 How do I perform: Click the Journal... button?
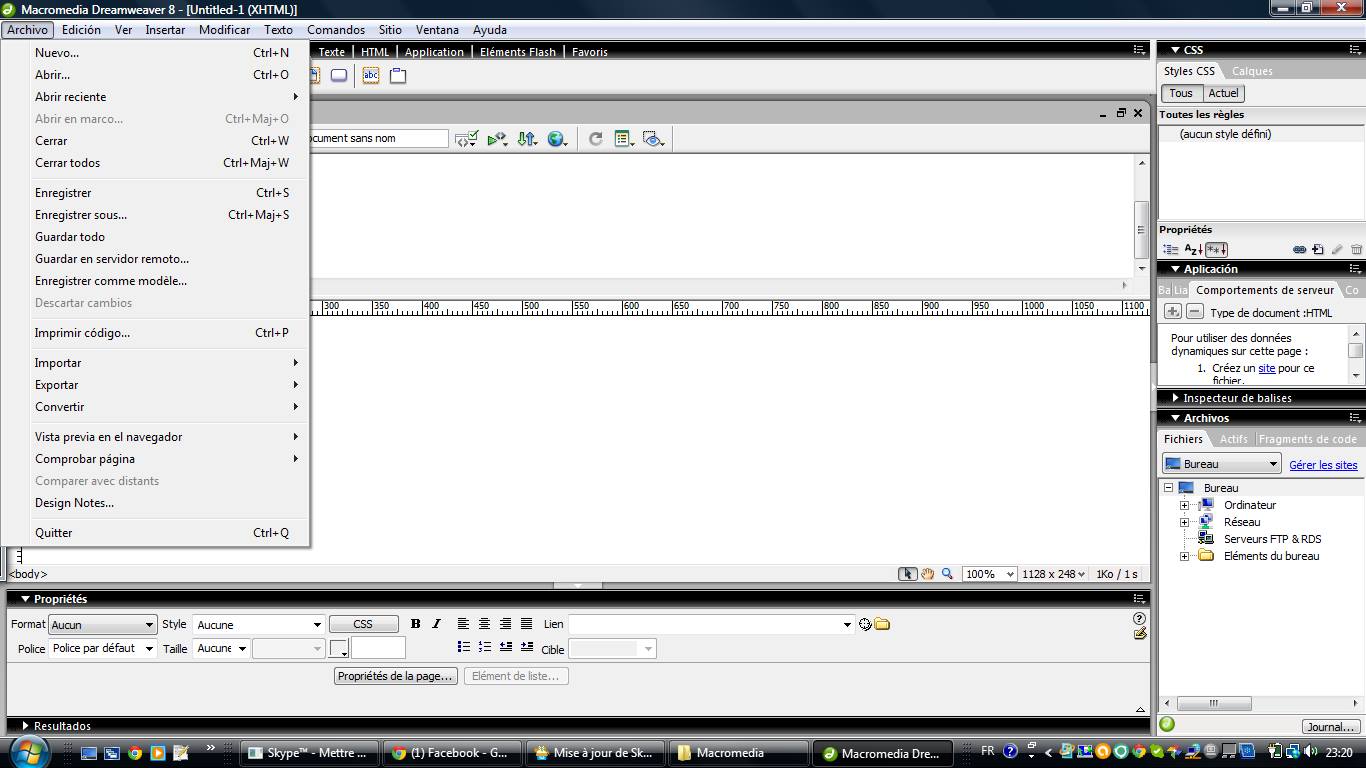[1331, 727]
